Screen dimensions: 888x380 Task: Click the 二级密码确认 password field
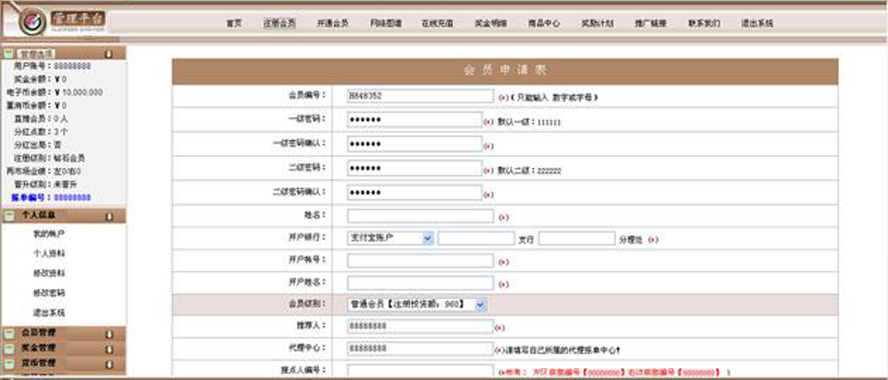pos(415,193)
